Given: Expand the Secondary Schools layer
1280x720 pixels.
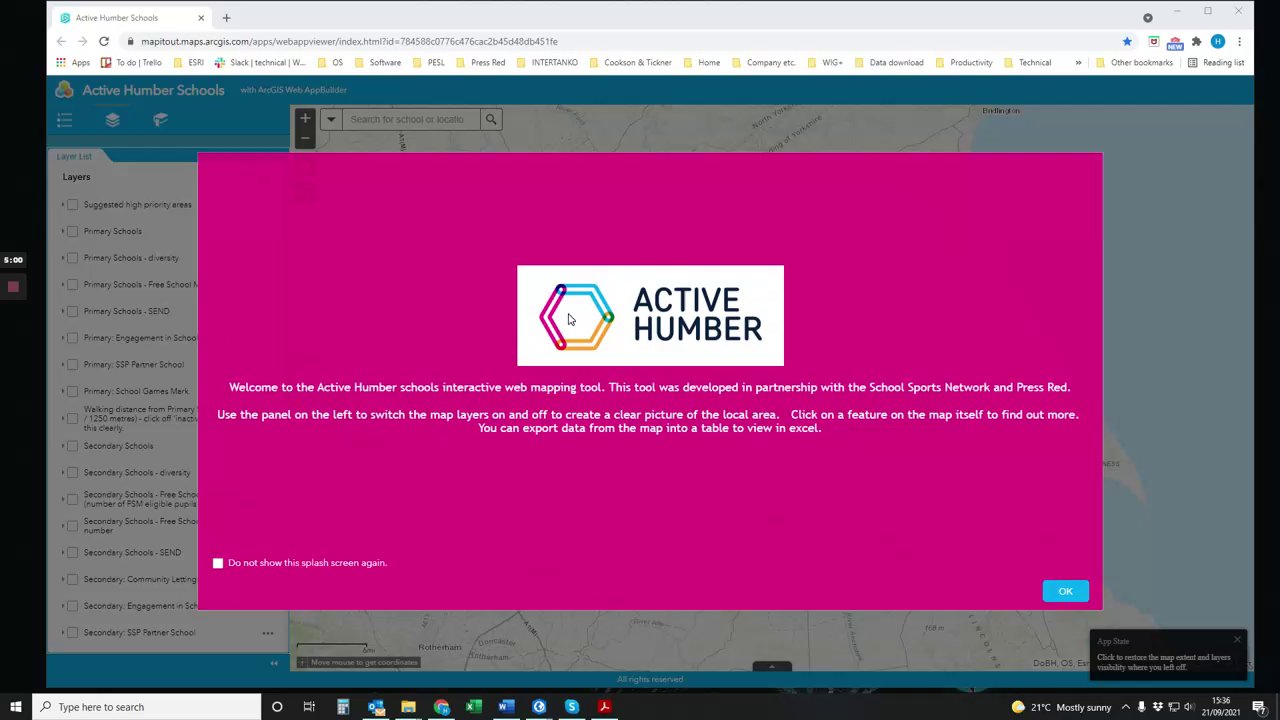Looking at the screenshot, I should tap(62, 446).
